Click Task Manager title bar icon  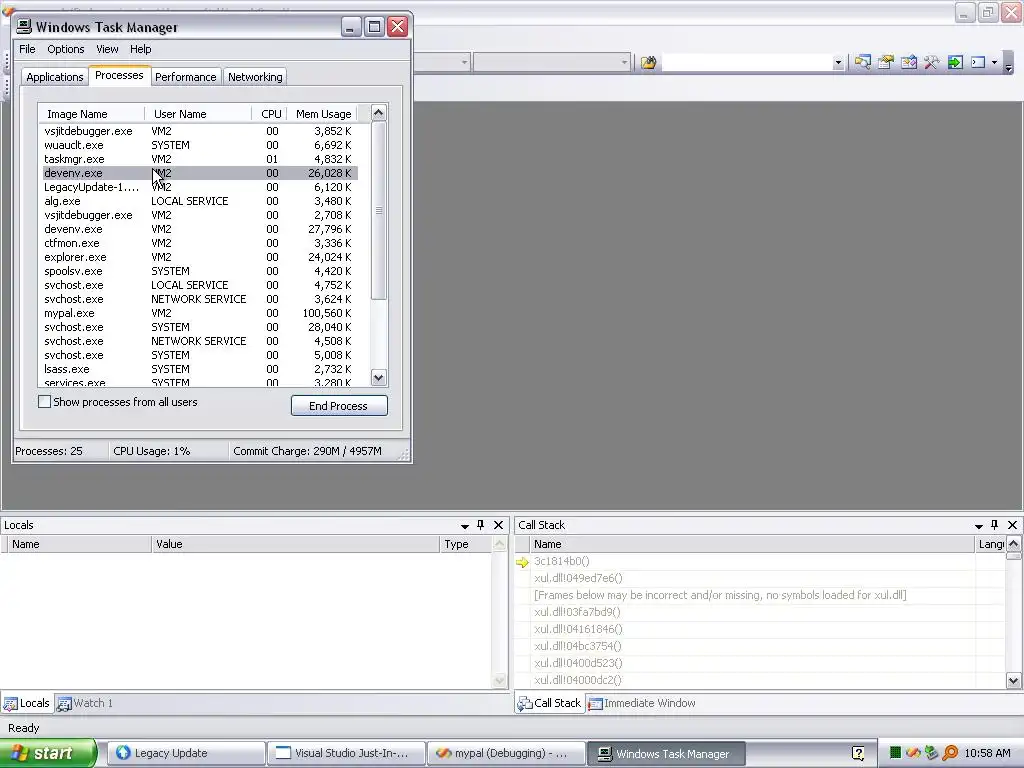click(x=24, y=27)
